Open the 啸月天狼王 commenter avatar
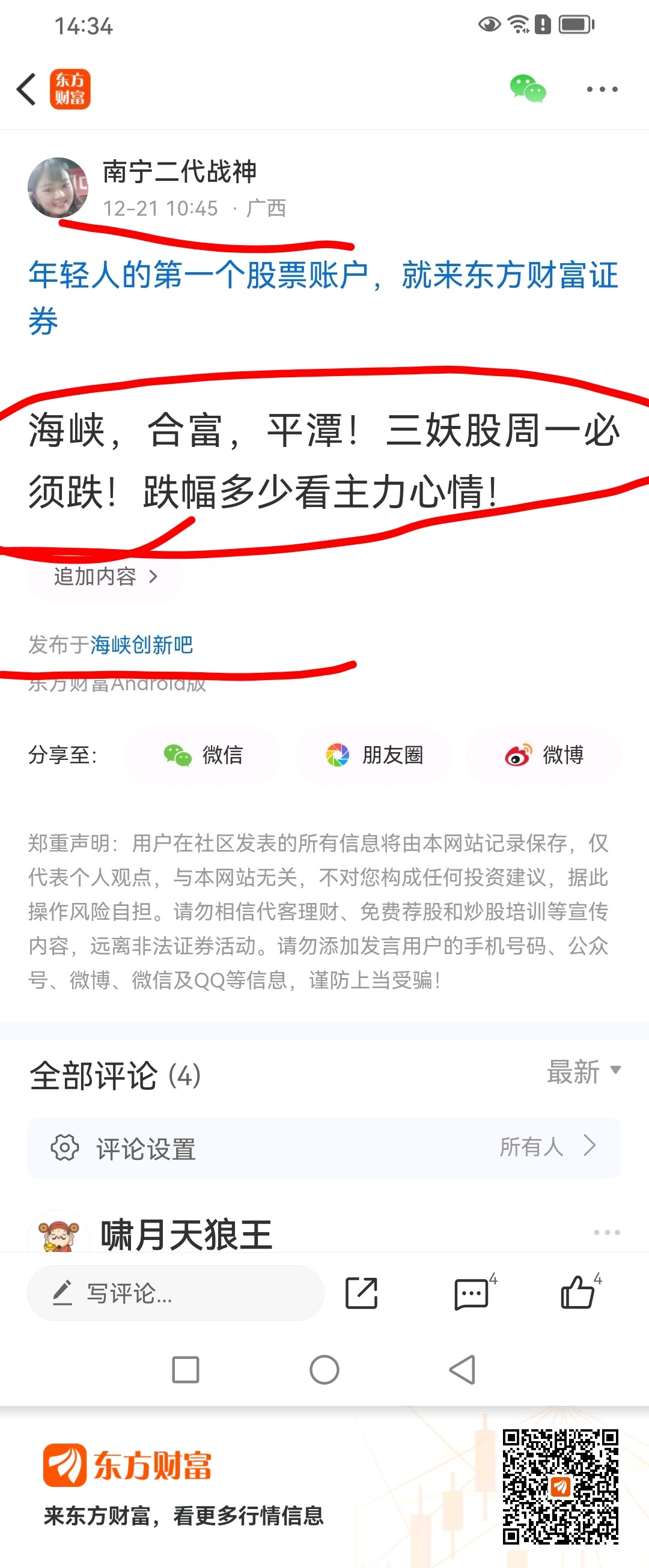The width and height of the screenshot is (649, 1568). (58, 1233)
